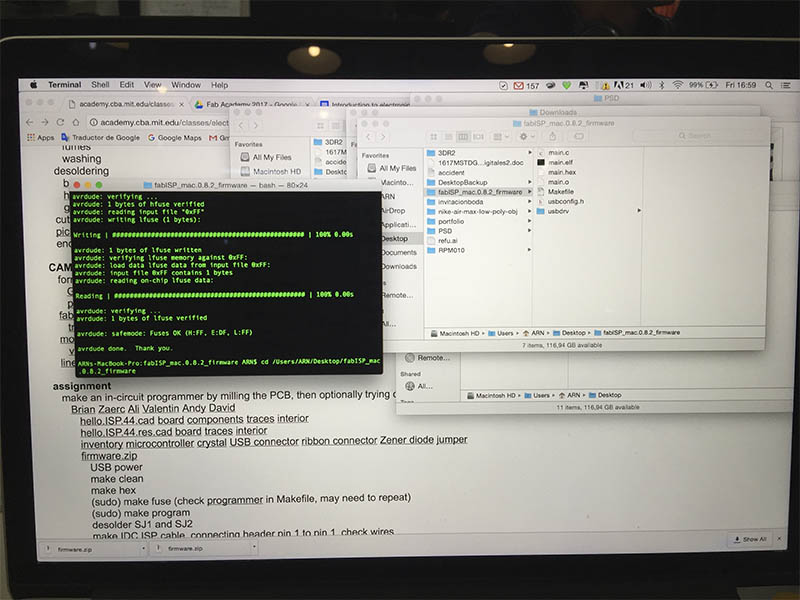Go forward in the fabISP Finder window

coord(383,137)
